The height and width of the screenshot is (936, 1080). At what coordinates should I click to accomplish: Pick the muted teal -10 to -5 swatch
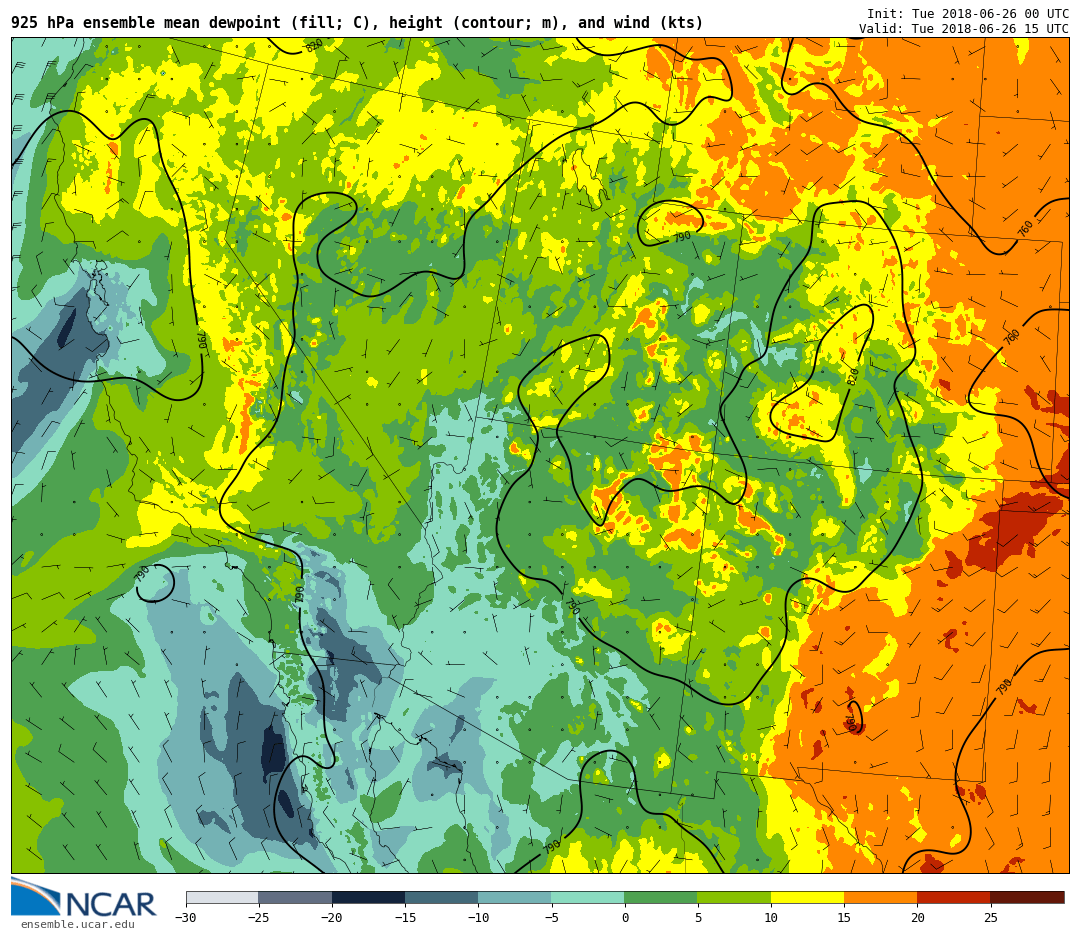515,897
